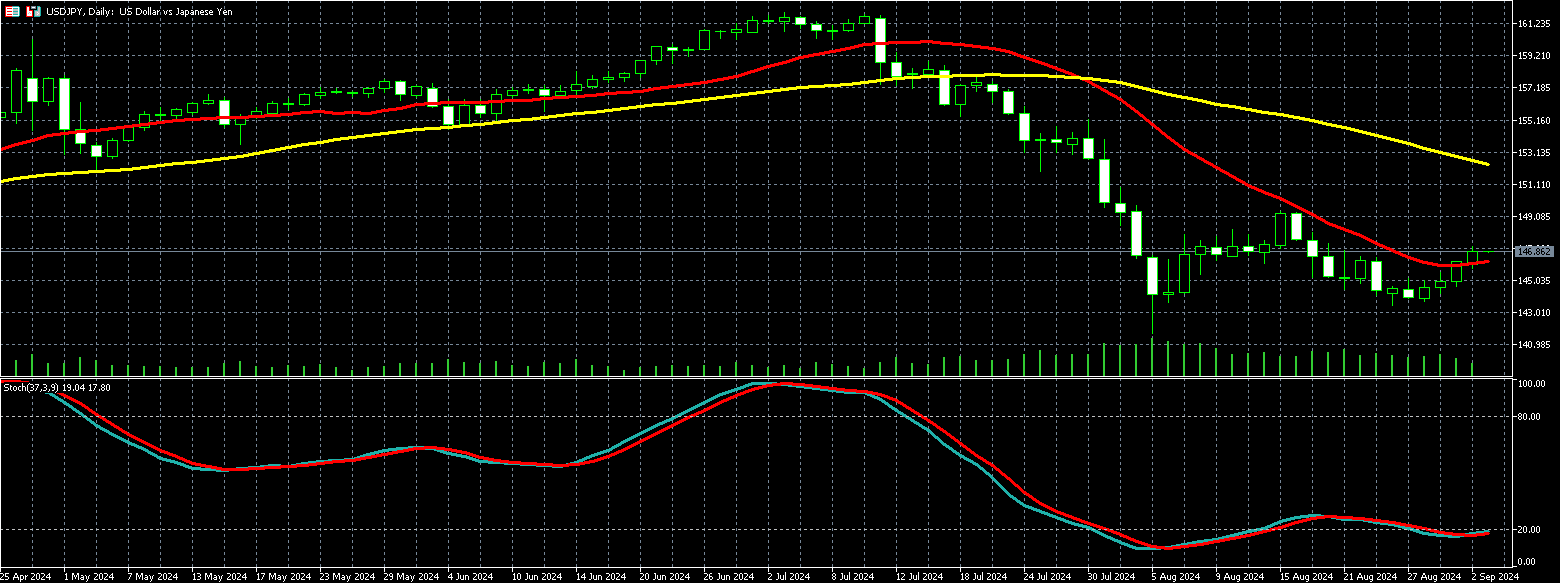Viewport: 1560px width, 583px height.
Task: Click the 27 Aug 2024 date label
Action: pos(1434,577)
